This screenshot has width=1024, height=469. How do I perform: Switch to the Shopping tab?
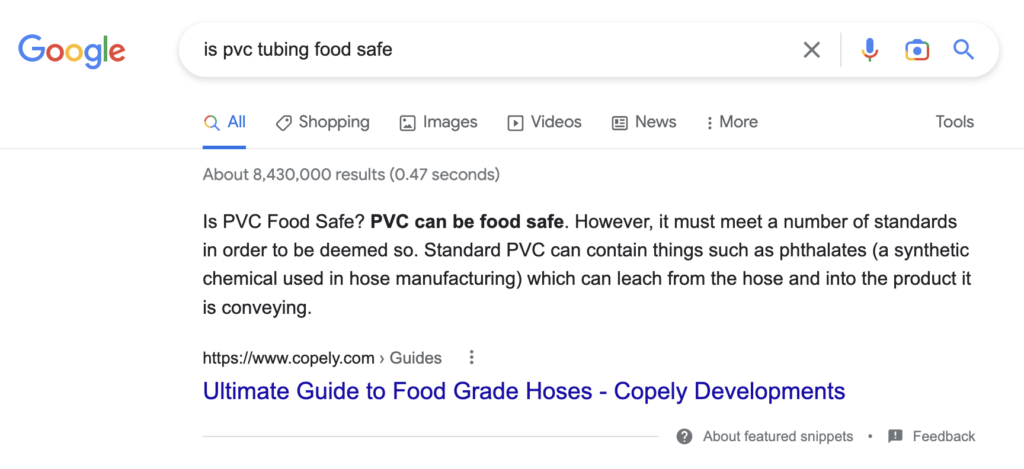tap(323, 122)
